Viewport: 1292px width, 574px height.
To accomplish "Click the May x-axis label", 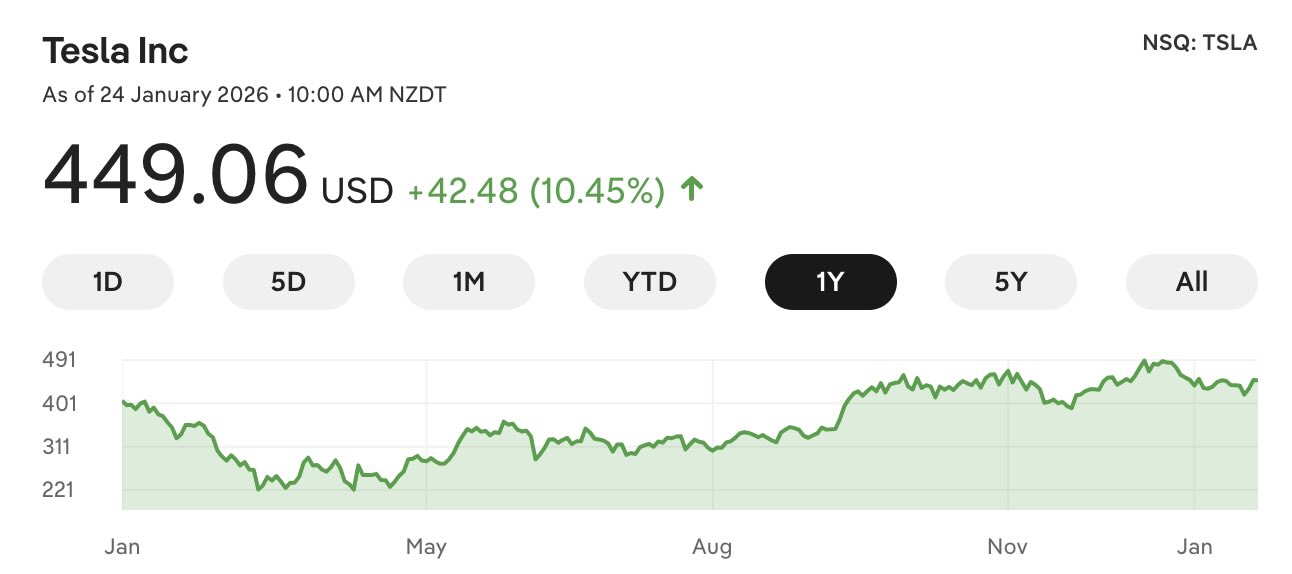I will 426,547.
